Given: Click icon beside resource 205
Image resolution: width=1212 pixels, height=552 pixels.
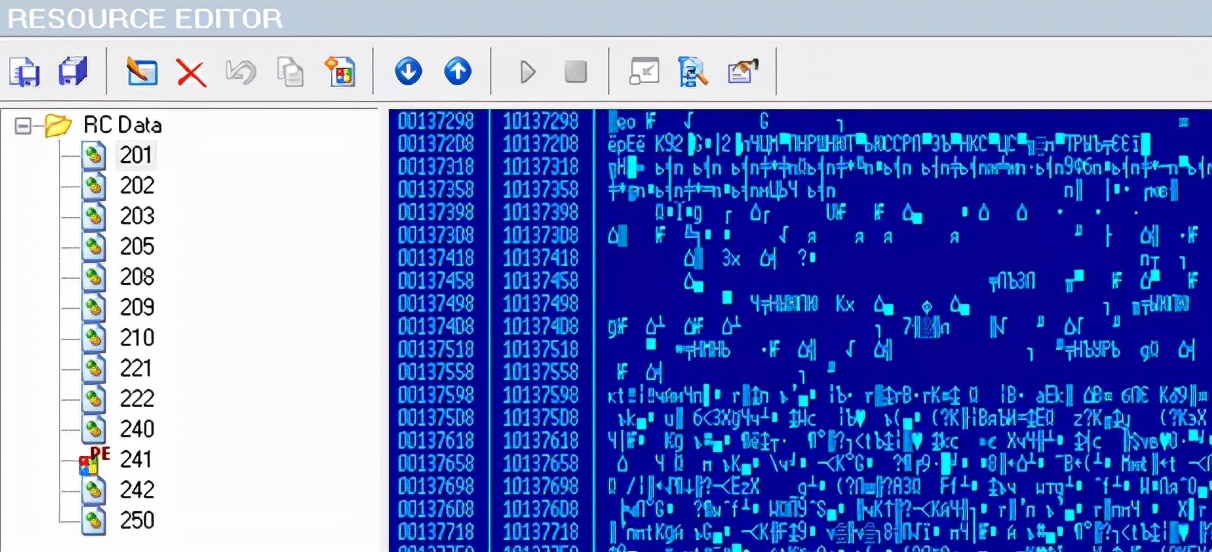Looking at the screenshot, I should point(94,247).
